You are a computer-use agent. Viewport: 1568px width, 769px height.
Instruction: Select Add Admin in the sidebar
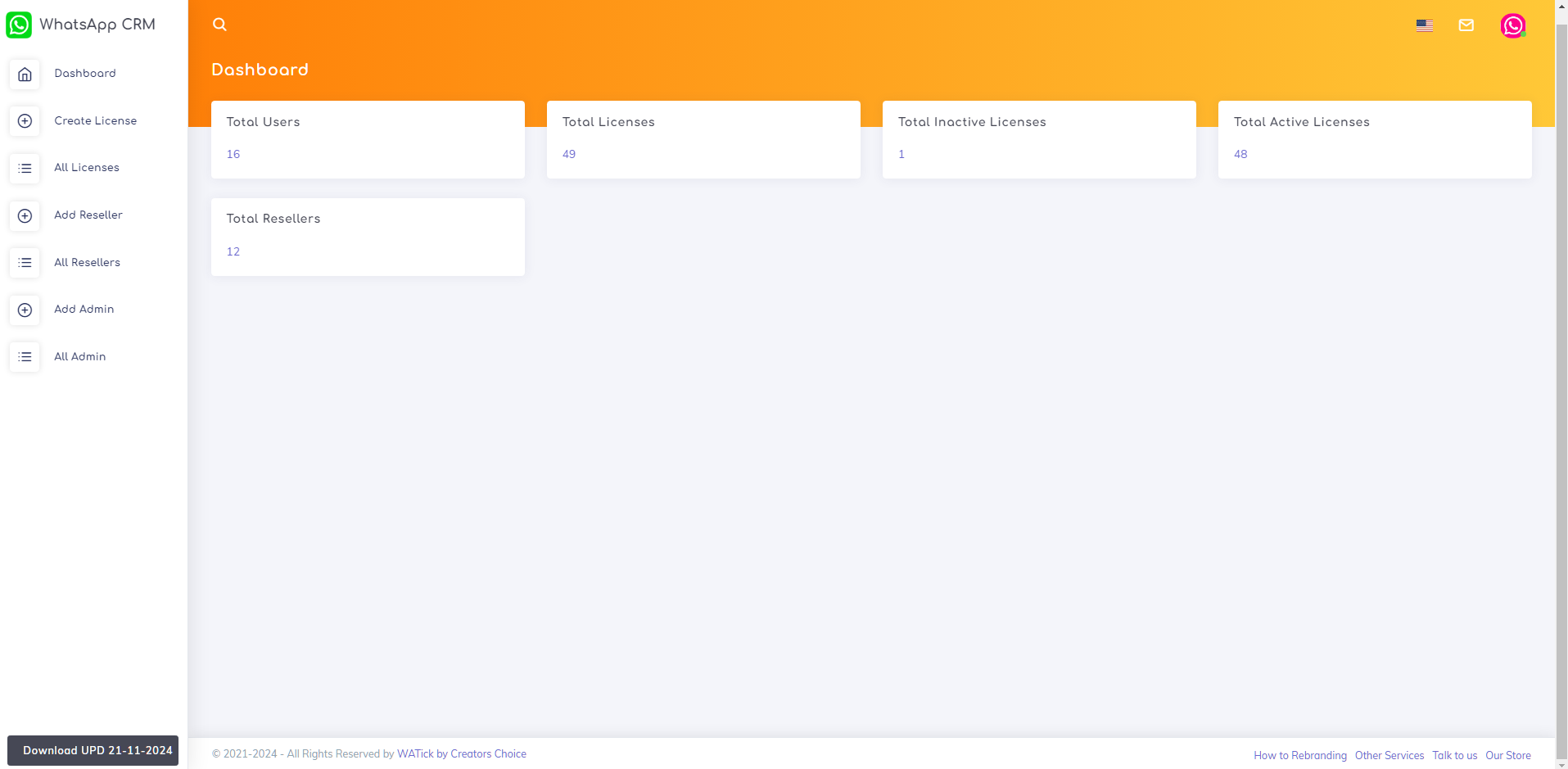coord(84,309)
